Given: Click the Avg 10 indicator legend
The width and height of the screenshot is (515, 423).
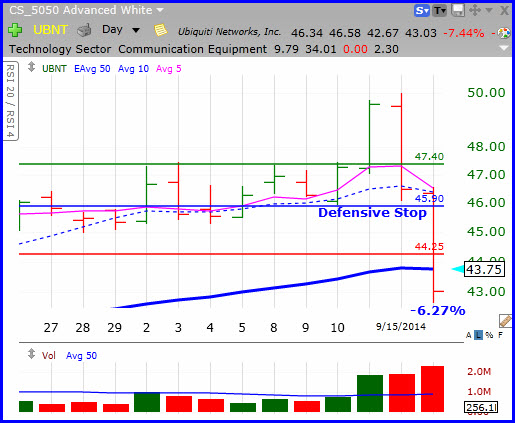Looking at the screenshot, I should click(133, 69).
